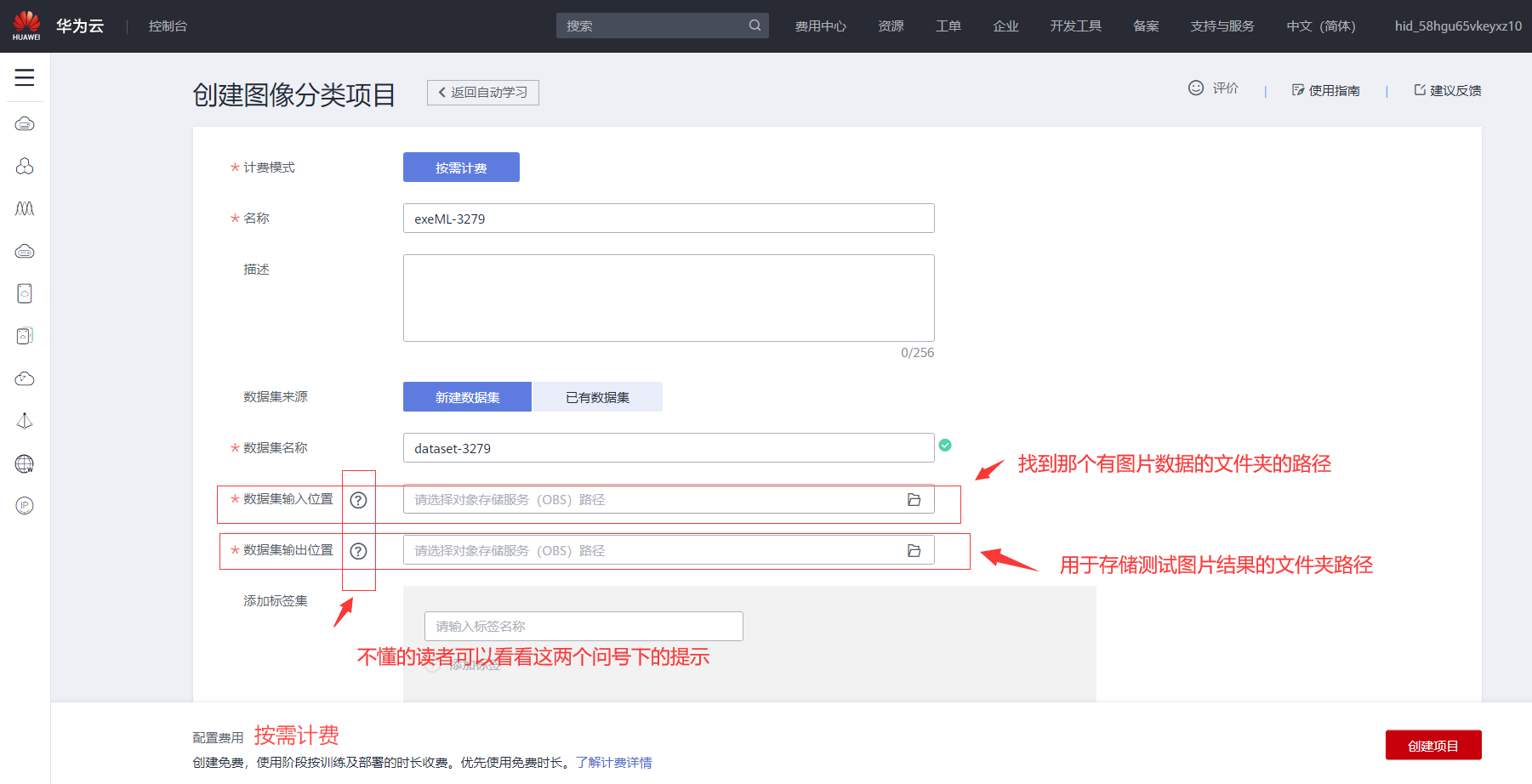Click the 数据集输出位置 OBS path field
Screen dimensions: 1532x784
[x=669, y=550]
